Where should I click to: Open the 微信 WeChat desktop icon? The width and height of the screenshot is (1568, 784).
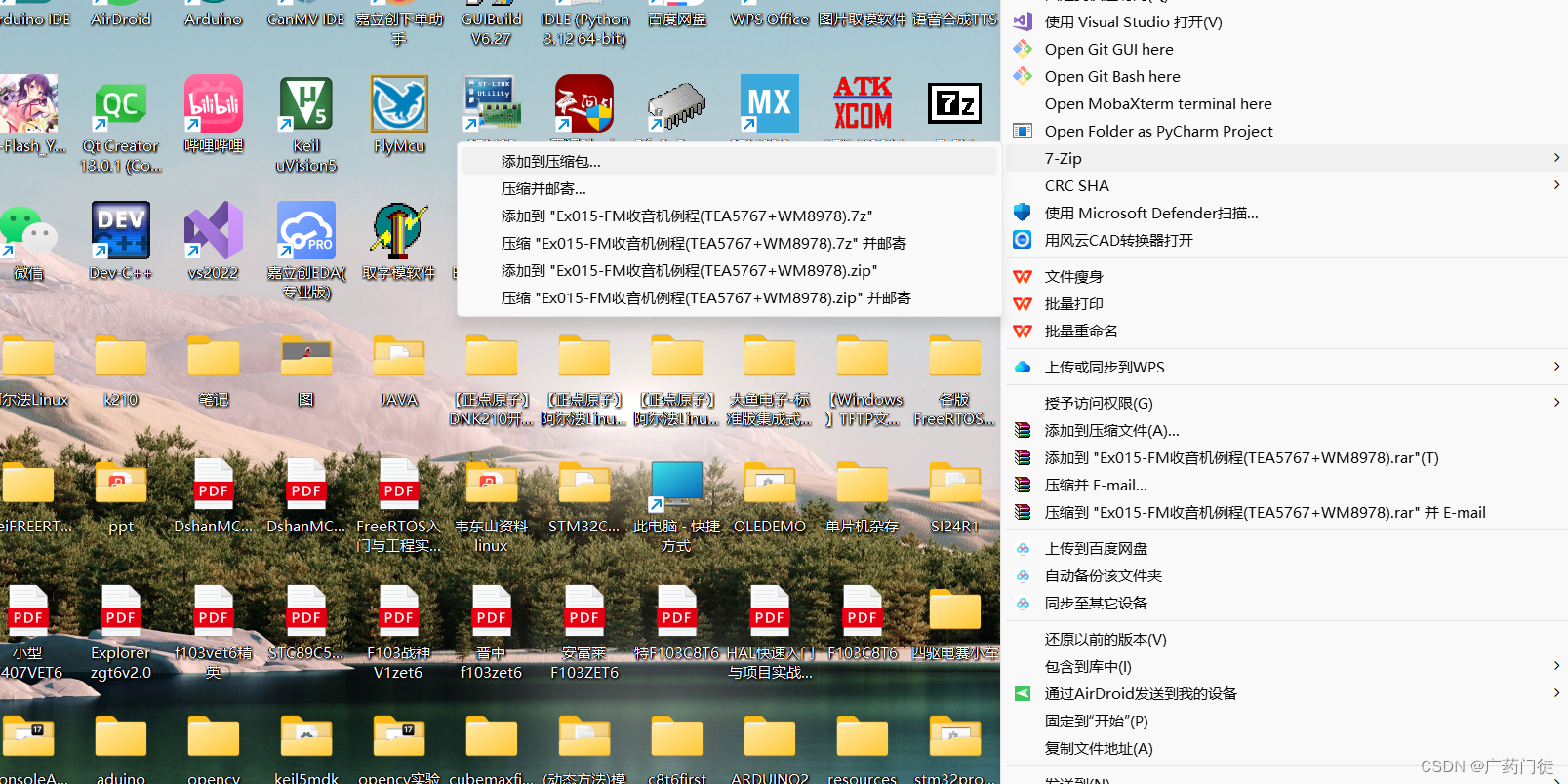27,232
